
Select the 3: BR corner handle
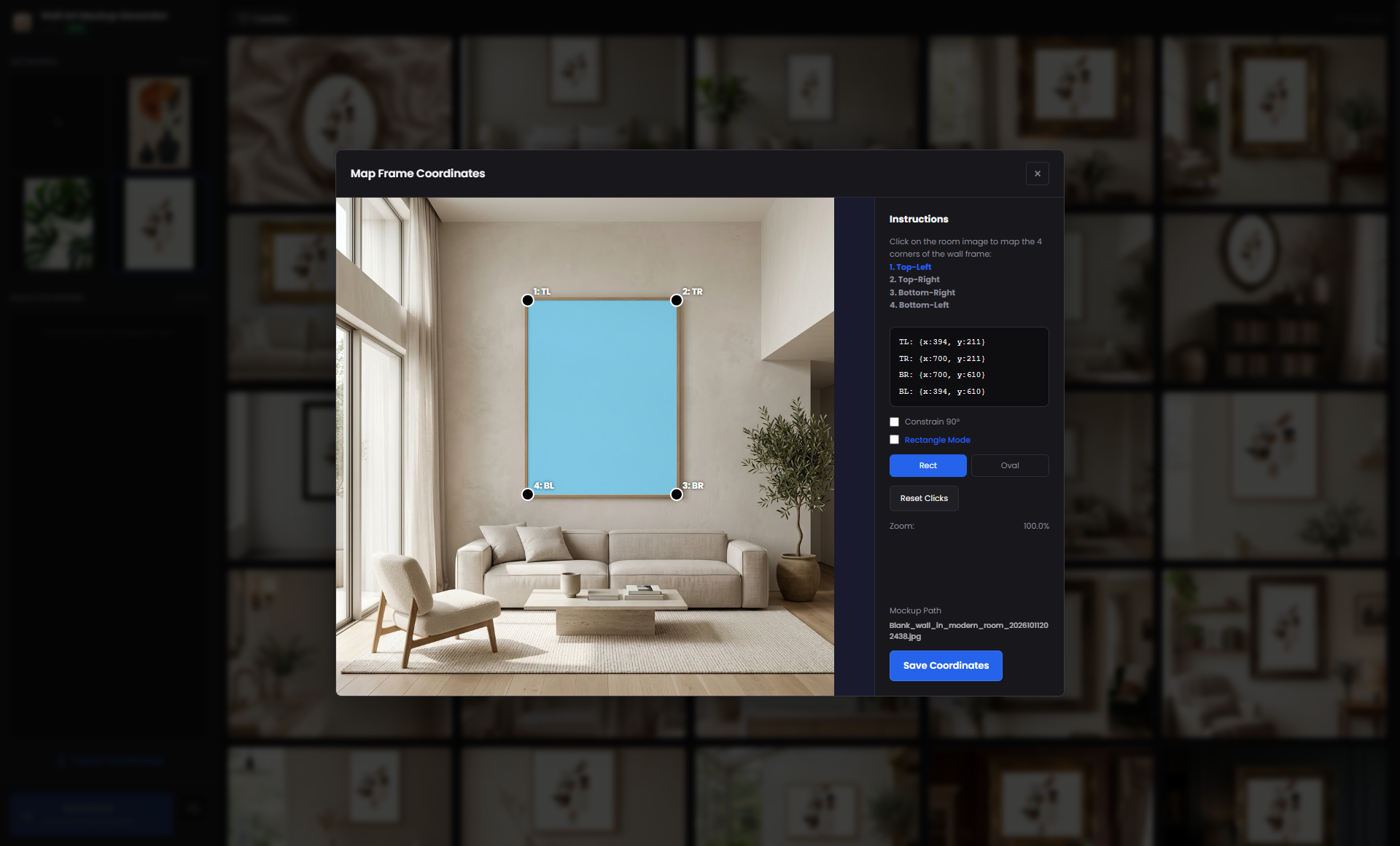pyautogui.click(x=677, y=494)
